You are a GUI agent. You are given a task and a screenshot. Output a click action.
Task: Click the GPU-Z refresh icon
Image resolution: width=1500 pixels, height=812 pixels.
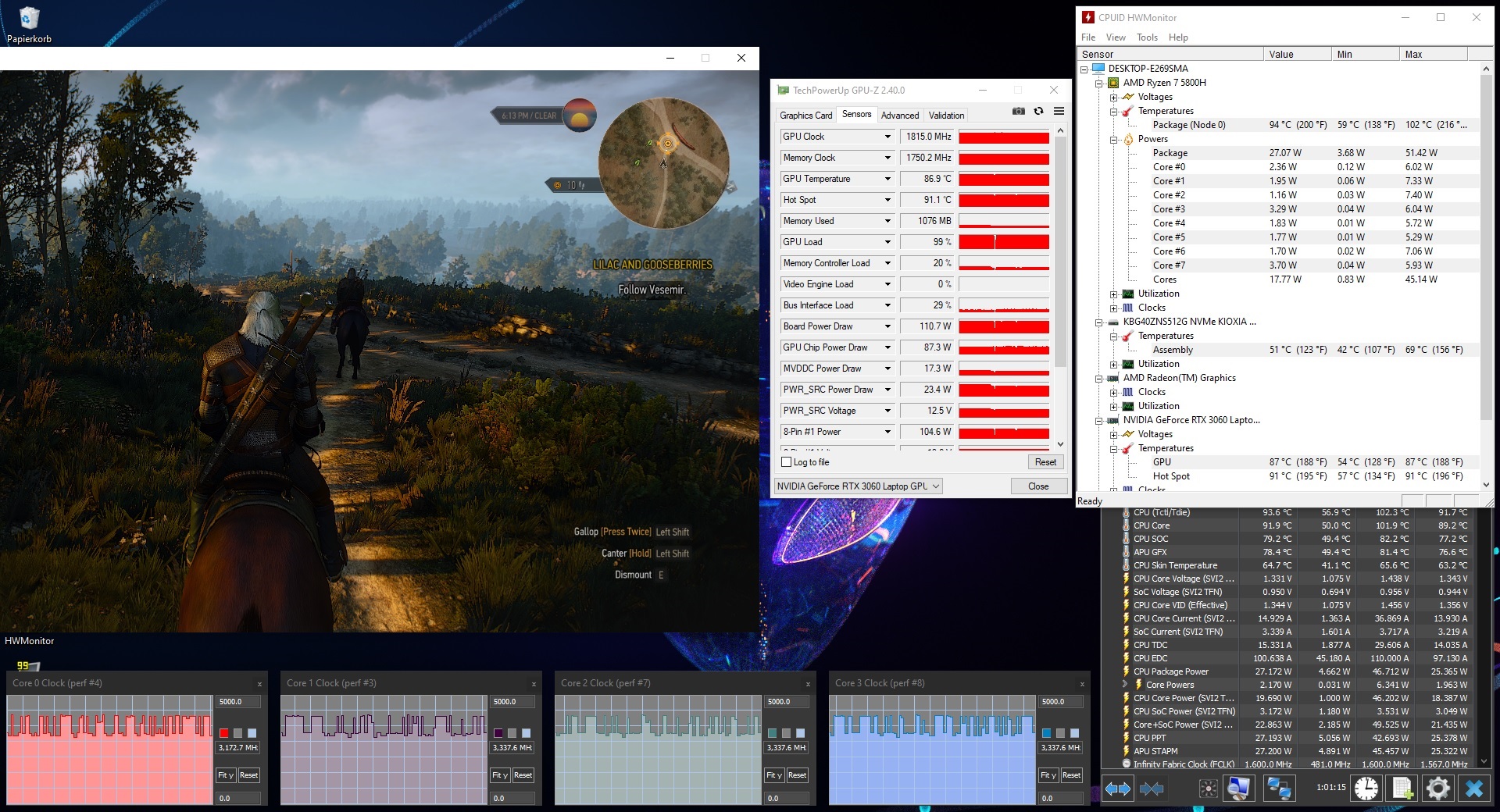(1038, 112)
